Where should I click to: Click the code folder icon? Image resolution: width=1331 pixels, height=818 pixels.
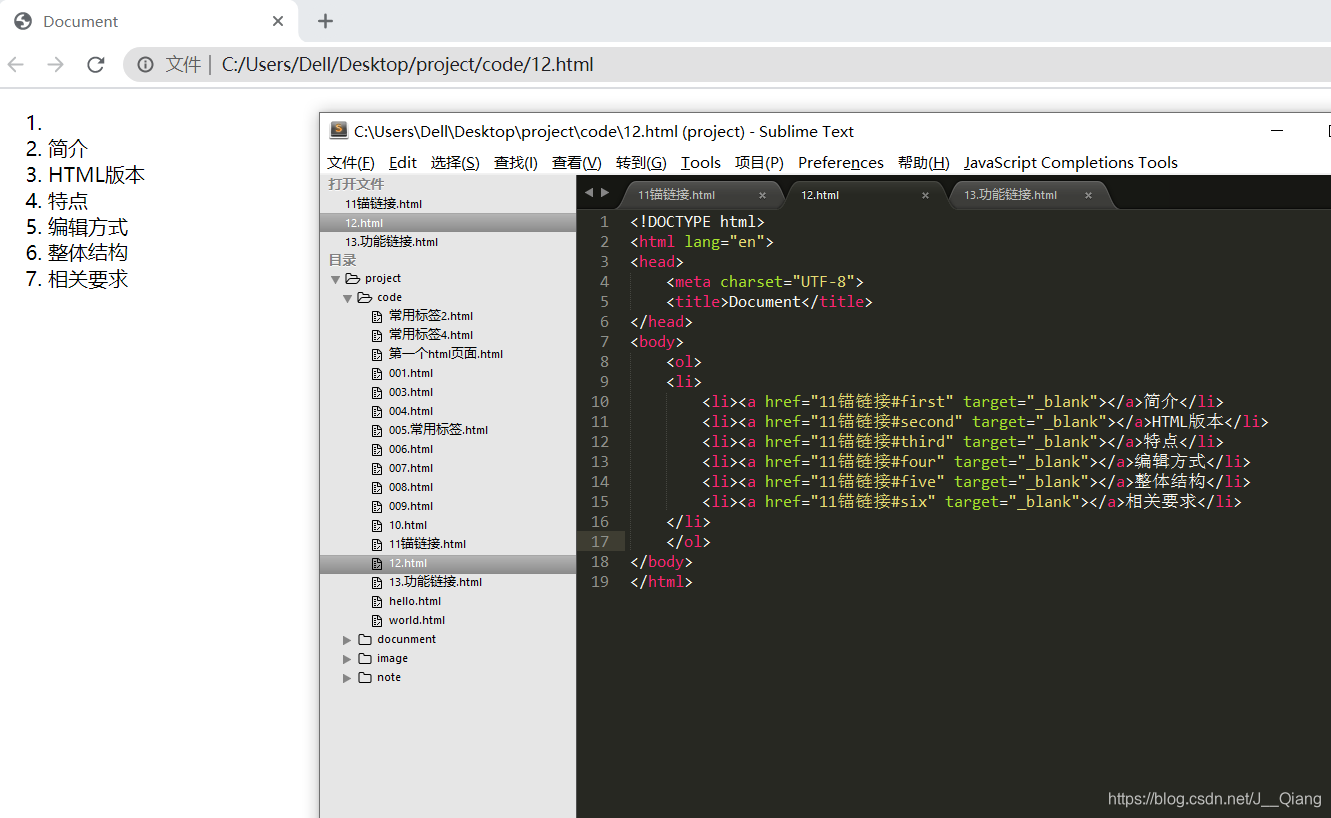pos(365,298)
